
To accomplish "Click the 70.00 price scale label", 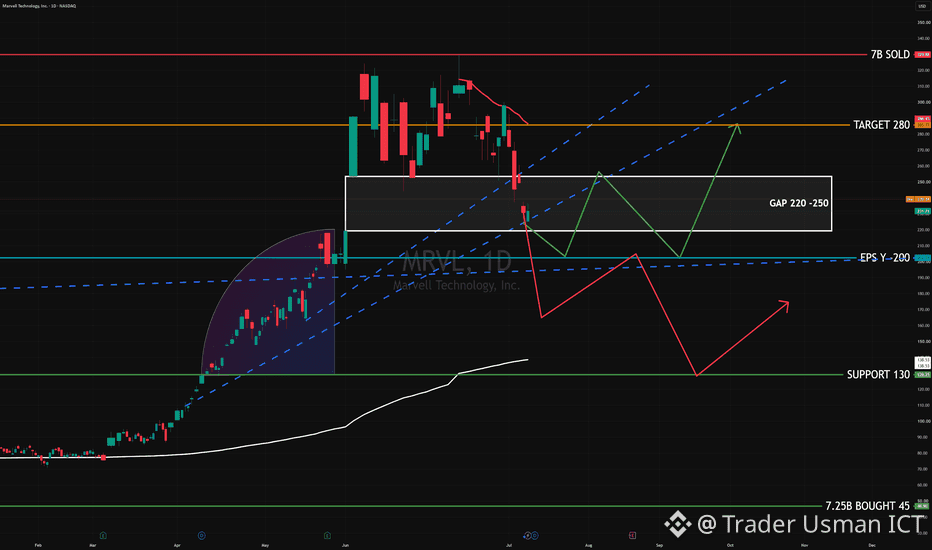I will tap(924, 469).
